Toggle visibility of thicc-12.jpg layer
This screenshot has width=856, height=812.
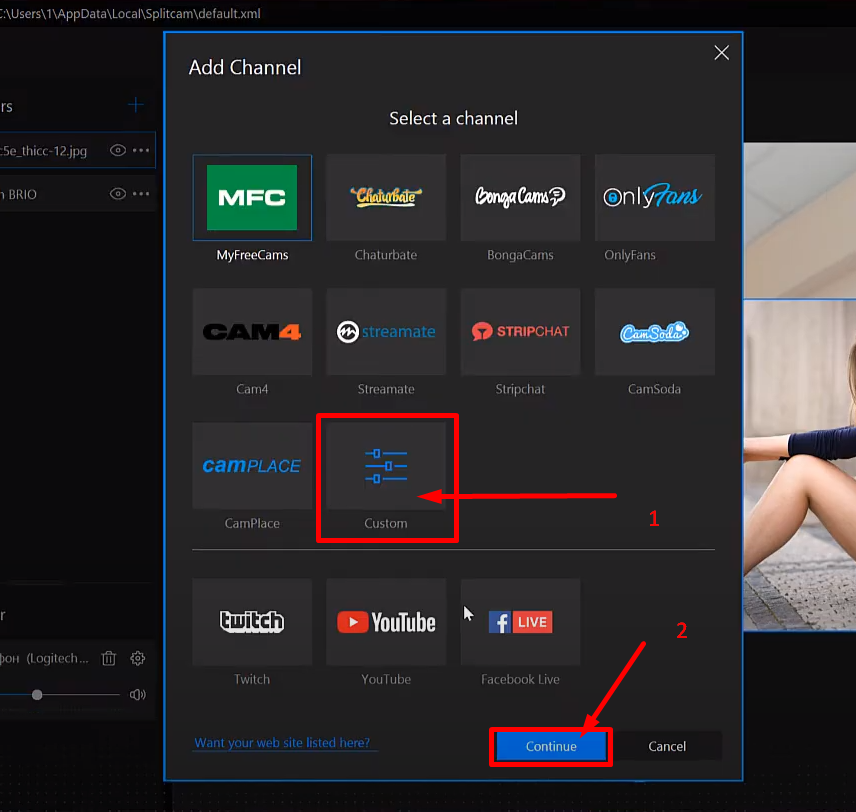click(x=117, y=150)
